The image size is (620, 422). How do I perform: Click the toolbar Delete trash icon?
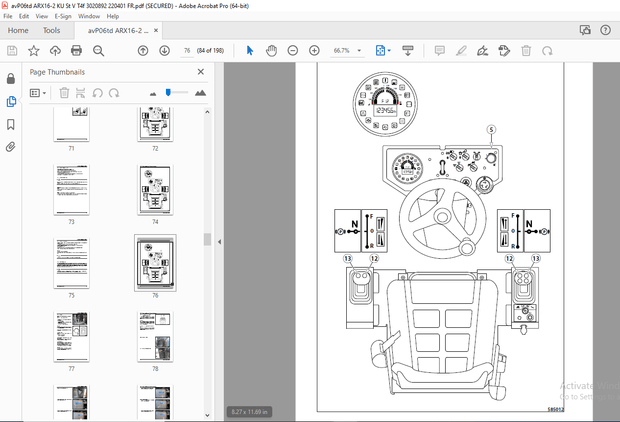[x=526, y=51]
